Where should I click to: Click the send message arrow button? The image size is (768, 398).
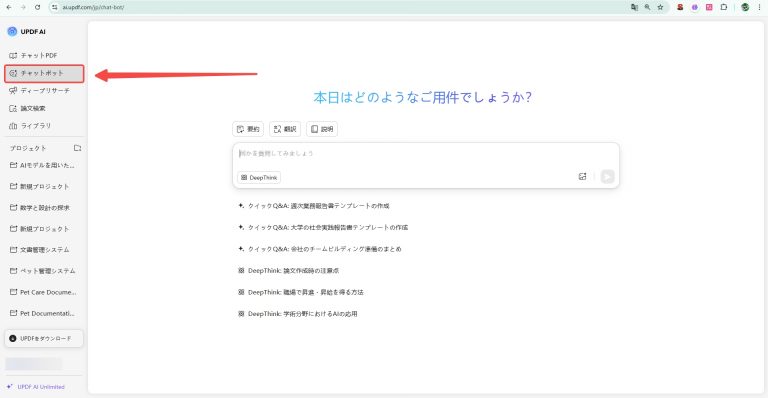coord(607,176)
